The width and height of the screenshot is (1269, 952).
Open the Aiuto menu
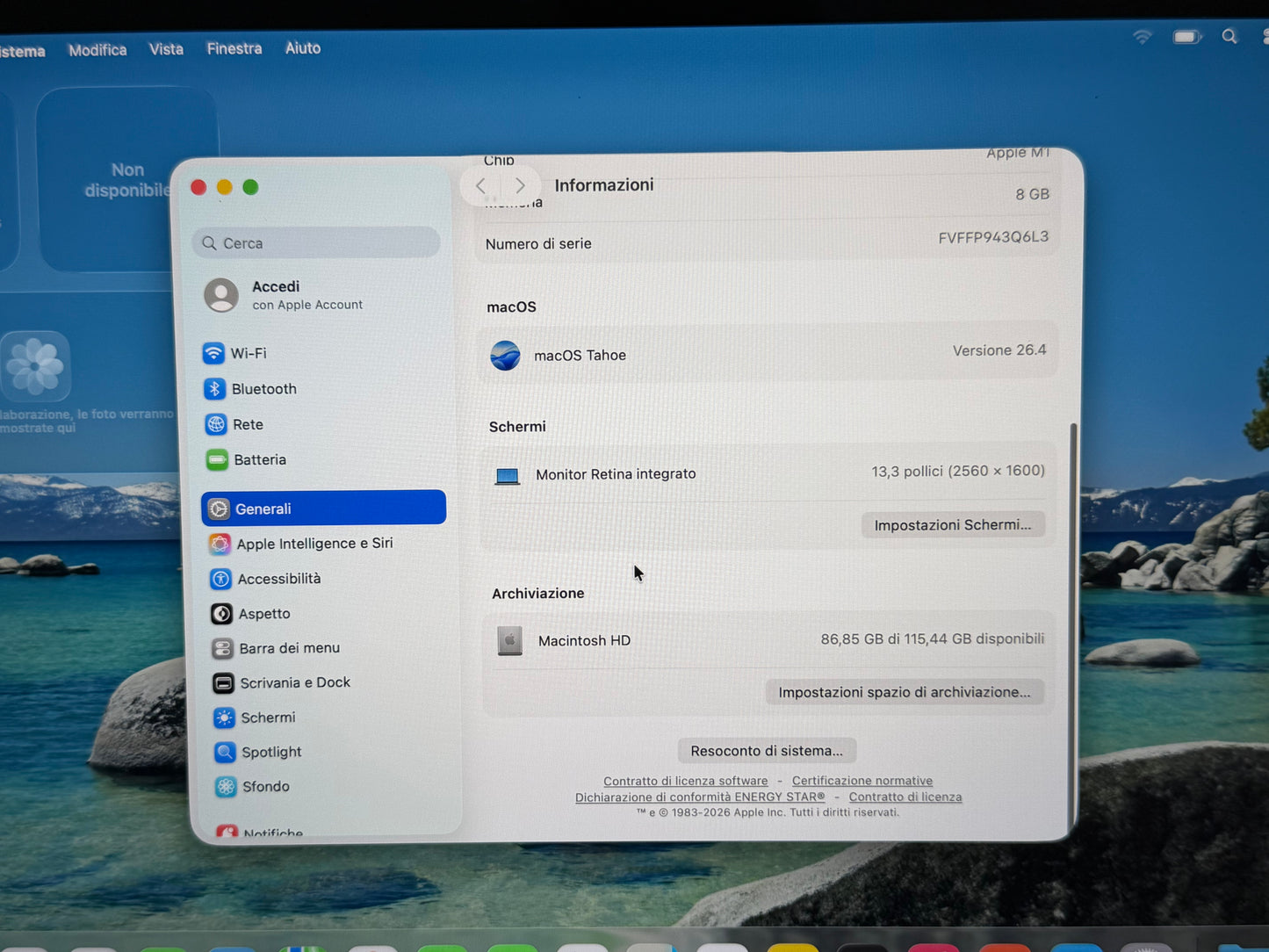pyautogui.click(x=303, y=48)
